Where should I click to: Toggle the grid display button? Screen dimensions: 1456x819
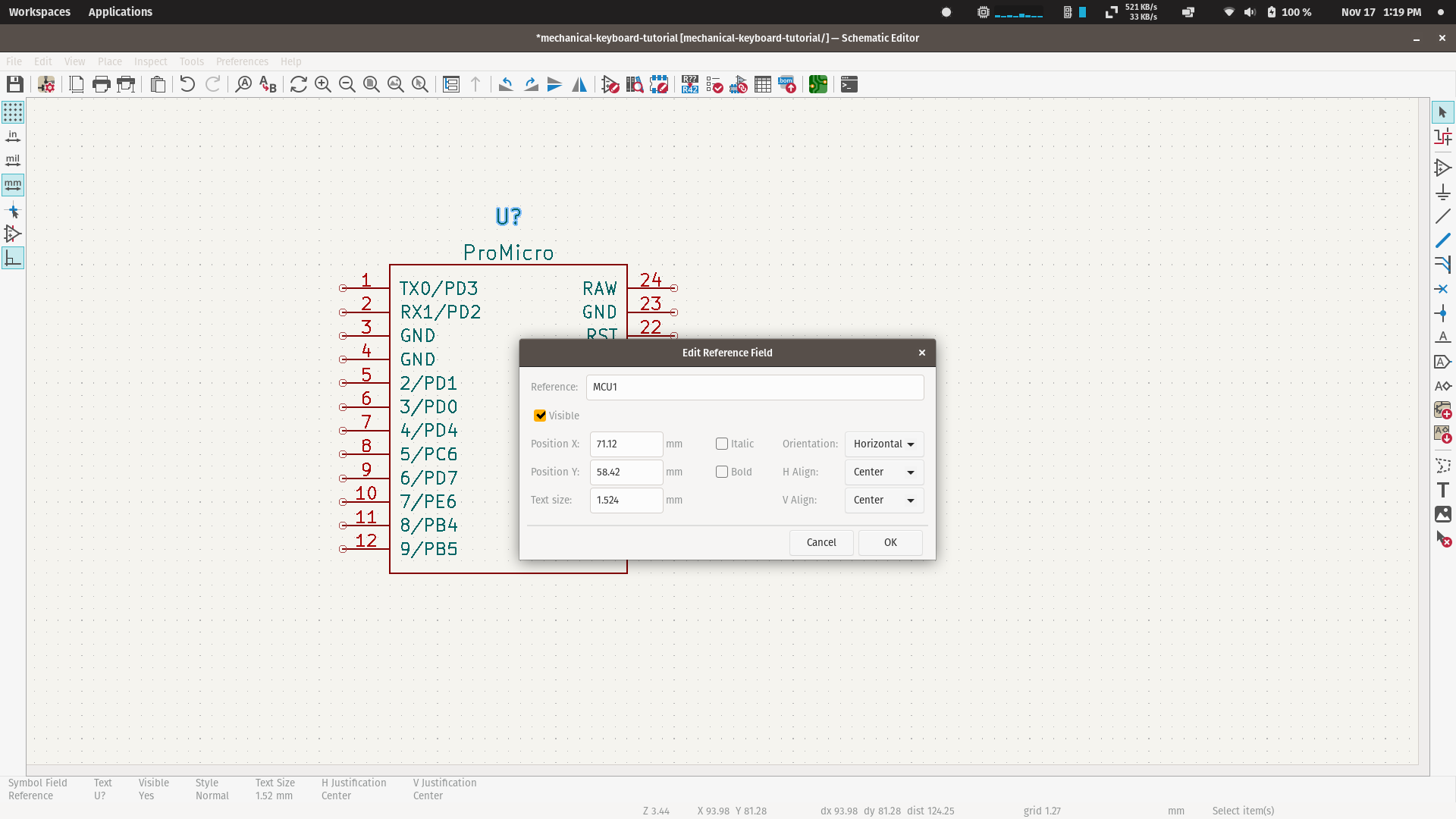click(x=13, y=112)
